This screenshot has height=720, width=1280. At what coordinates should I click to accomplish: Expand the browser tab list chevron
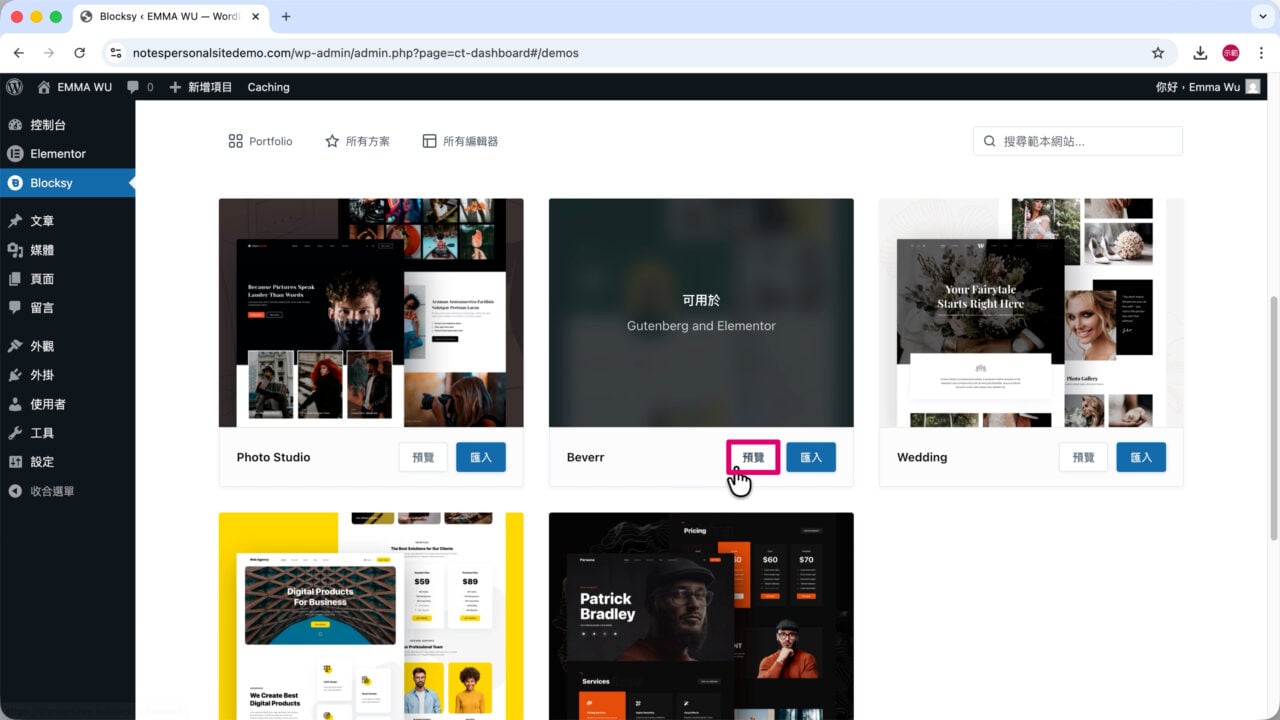(1260, 17)
